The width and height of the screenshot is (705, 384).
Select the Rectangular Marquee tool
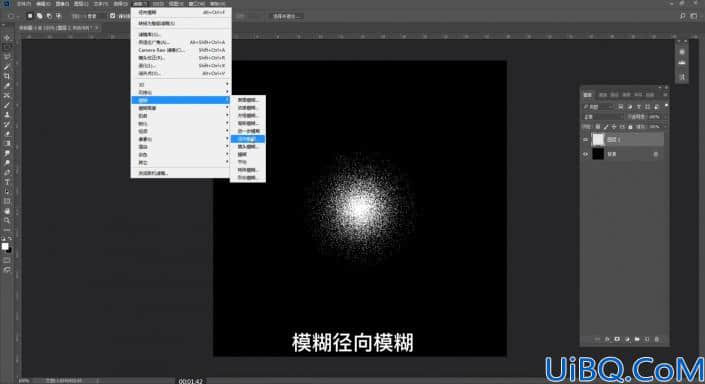(7, 47)
